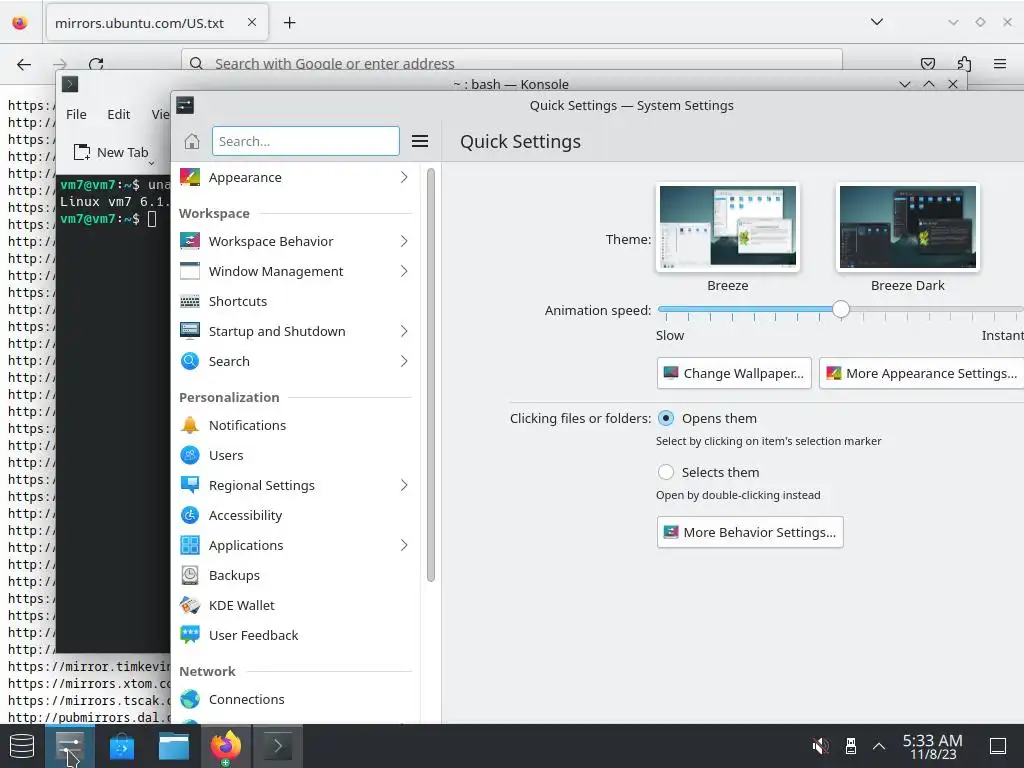Click the Connections globe icon
The width and height of the screenshot is (1024, 768).
click(190, 700)
